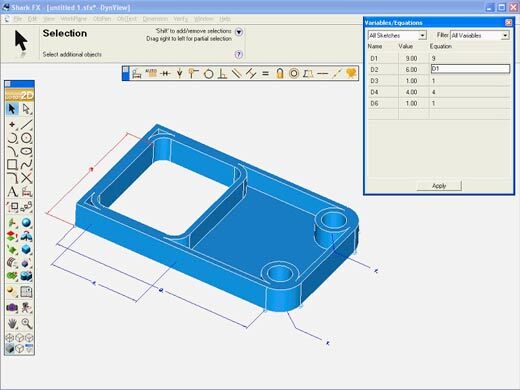520x390 pixels.
Task: Choose the spline curve tool
Action: (26, 164)
